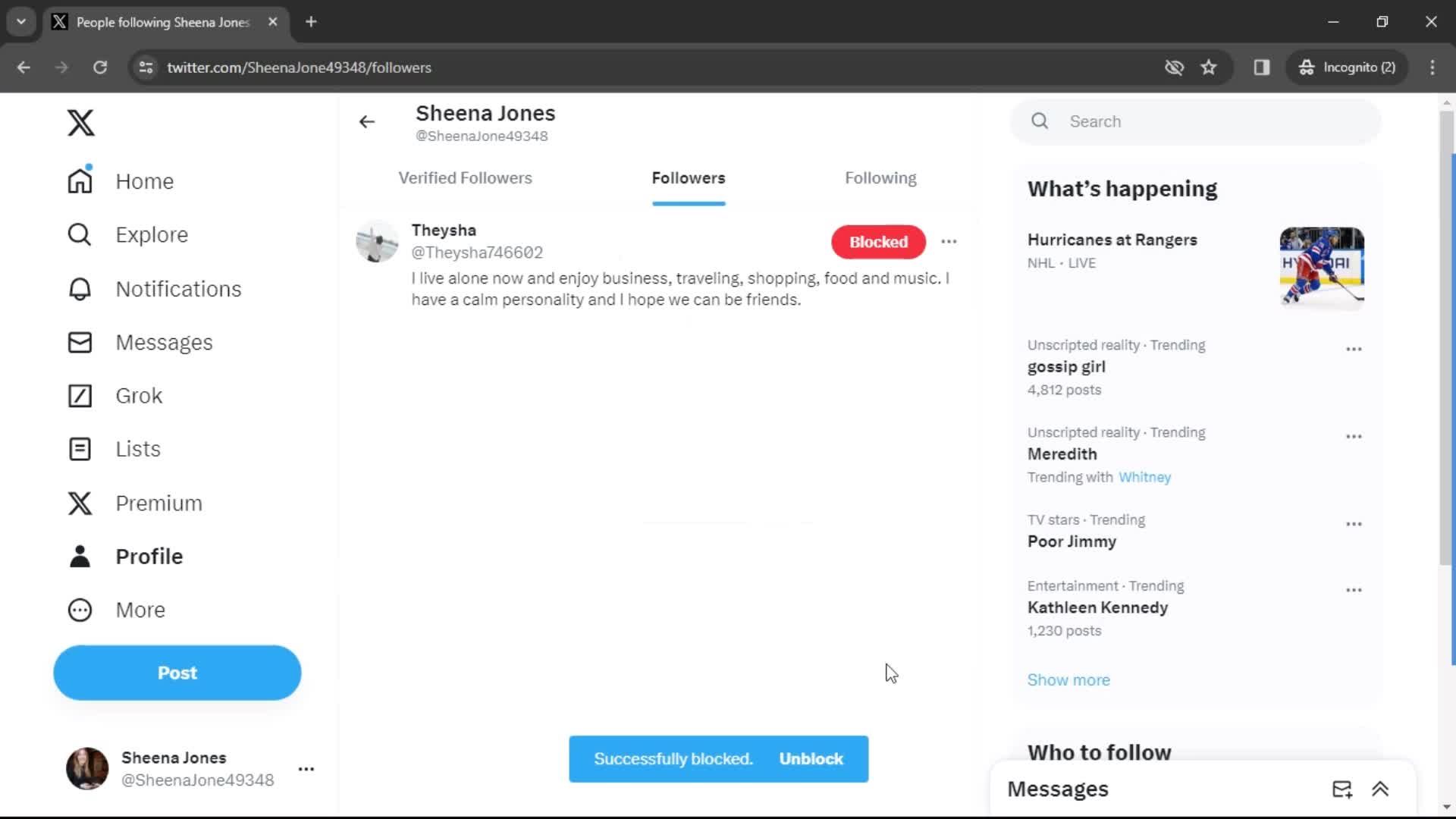
Task: Switch to Verified Followers tab
Action: point(465,177)
